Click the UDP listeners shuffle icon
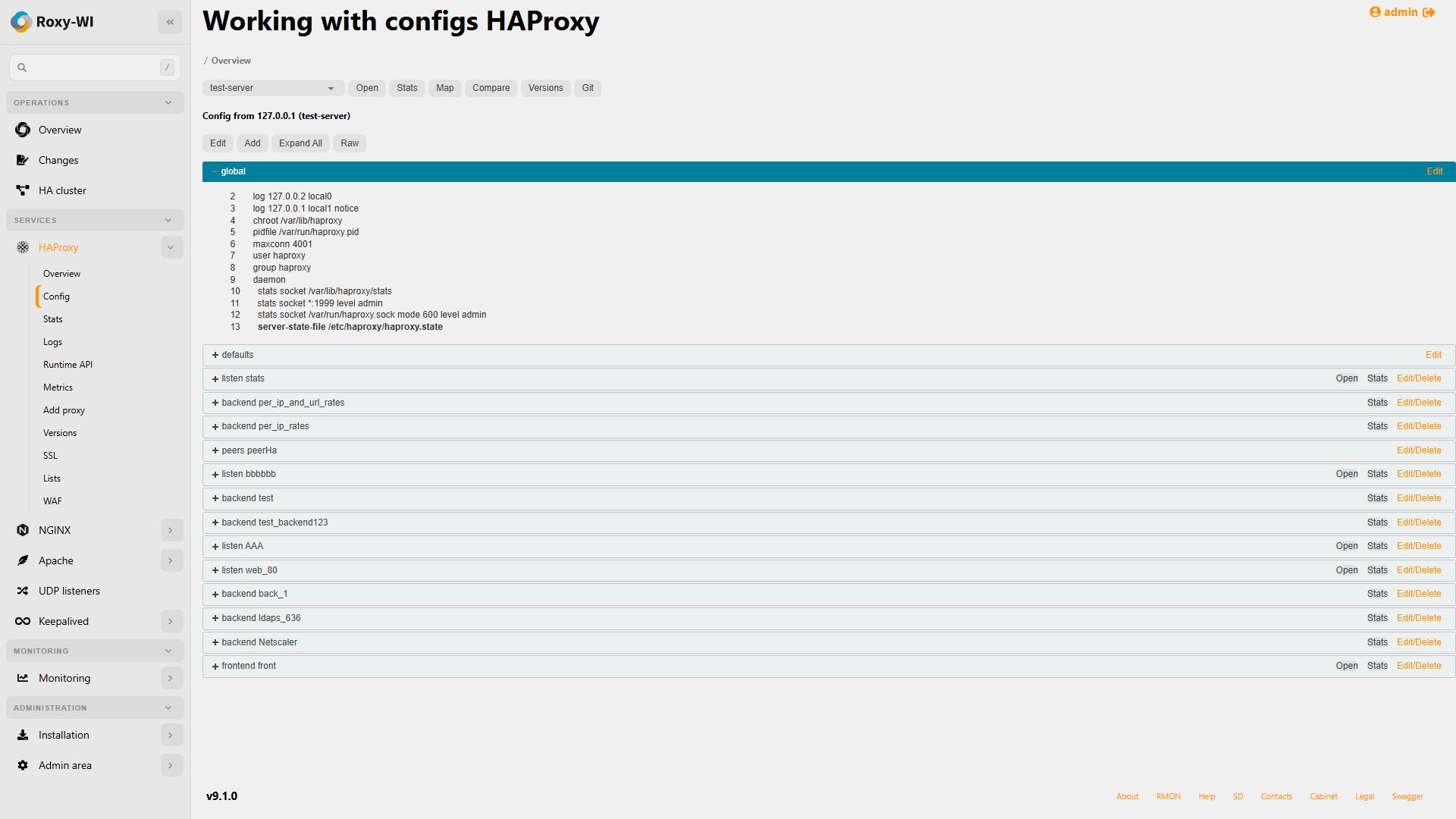The image size is (1456, 819). 23,591
